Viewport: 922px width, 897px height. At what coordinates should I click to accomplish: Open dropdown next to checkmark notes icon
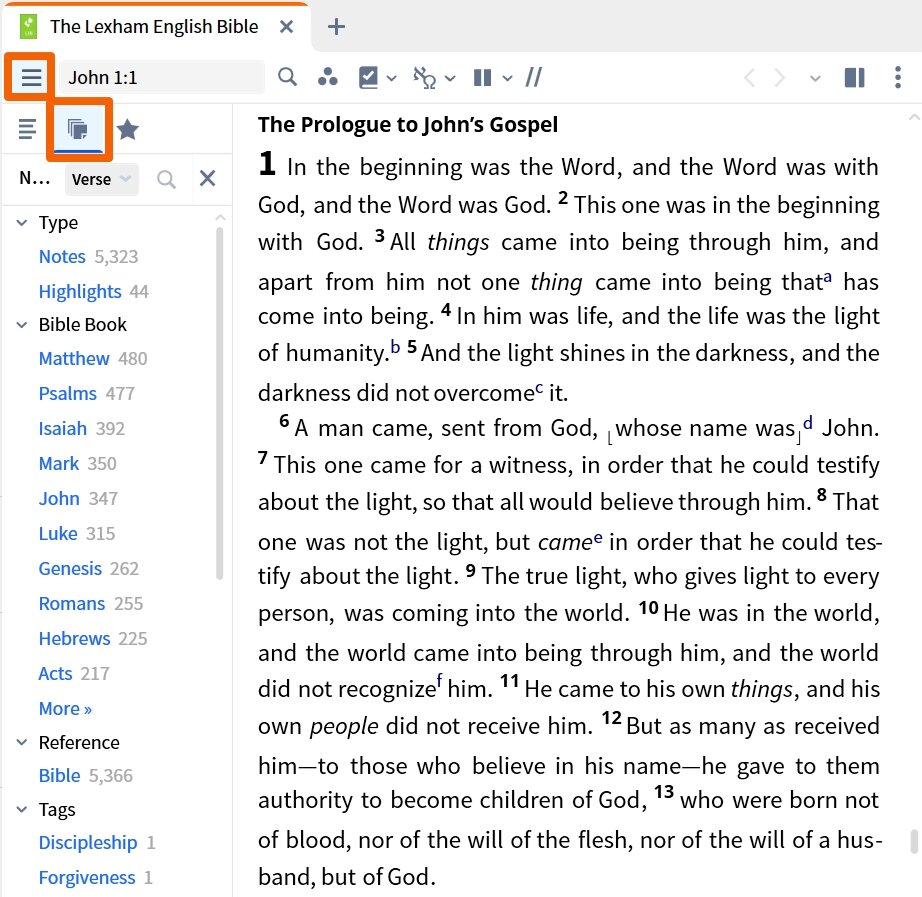coord(392,78)
